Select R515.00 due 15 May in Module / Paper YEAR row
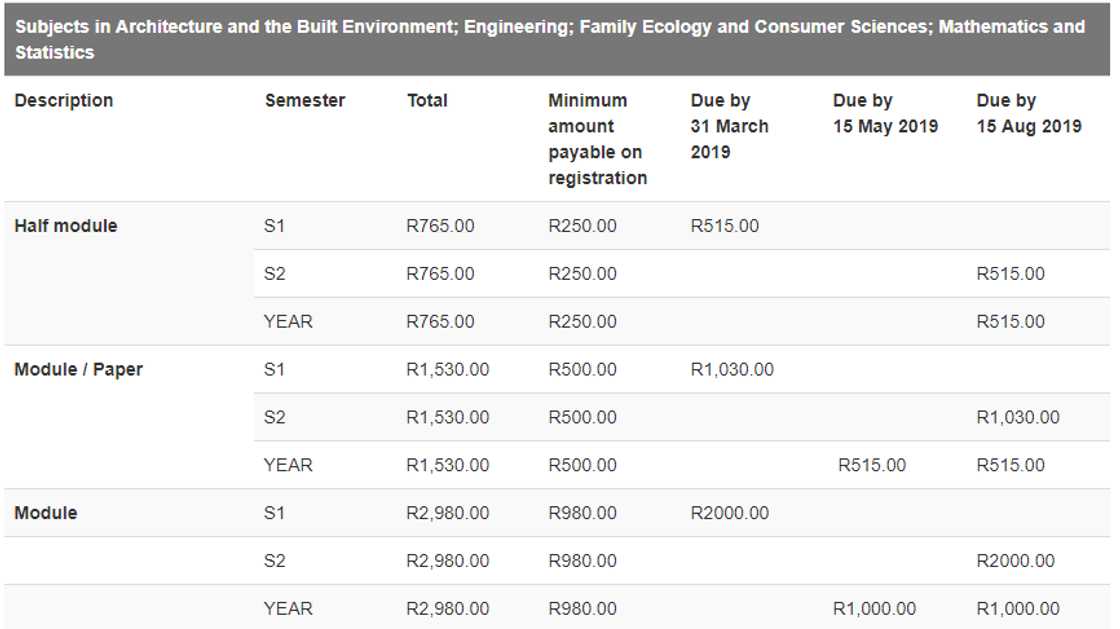 872,465
